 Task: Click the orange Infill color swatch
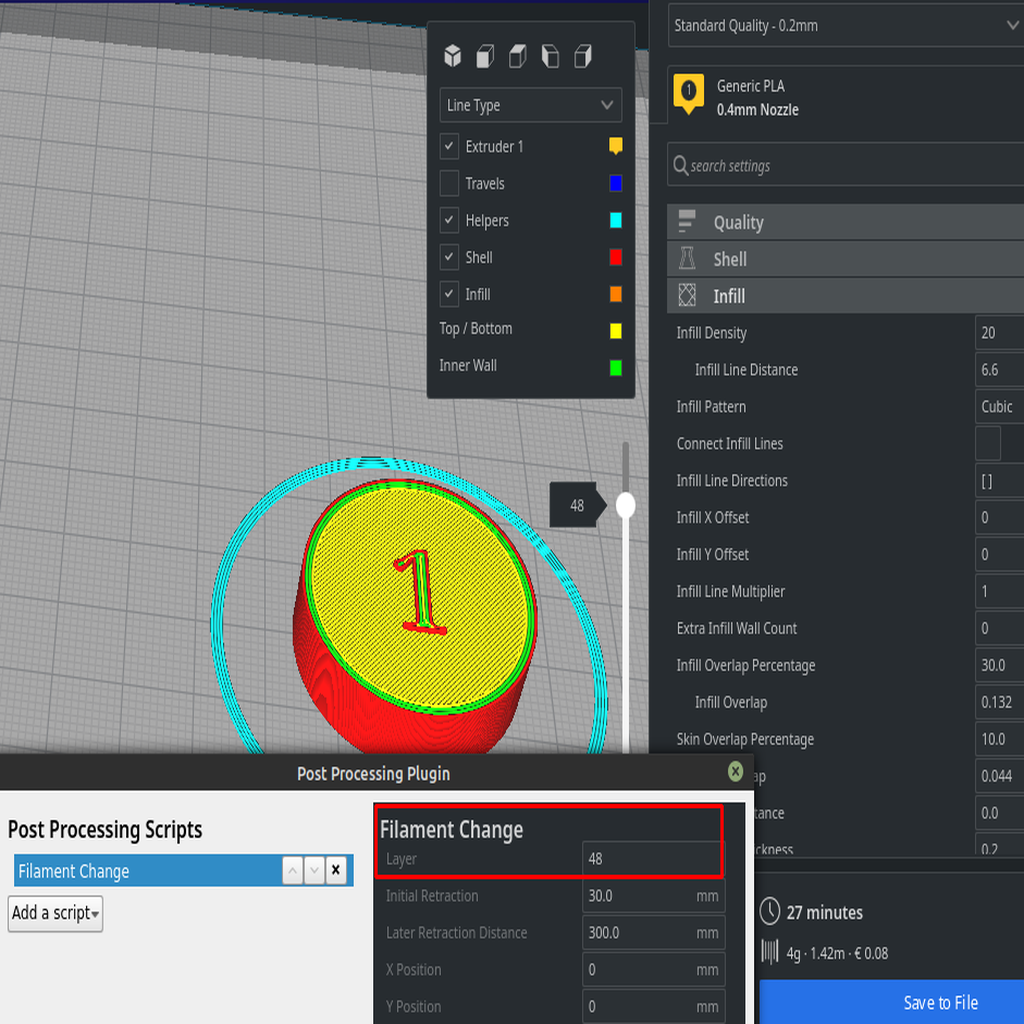point(615,294)
